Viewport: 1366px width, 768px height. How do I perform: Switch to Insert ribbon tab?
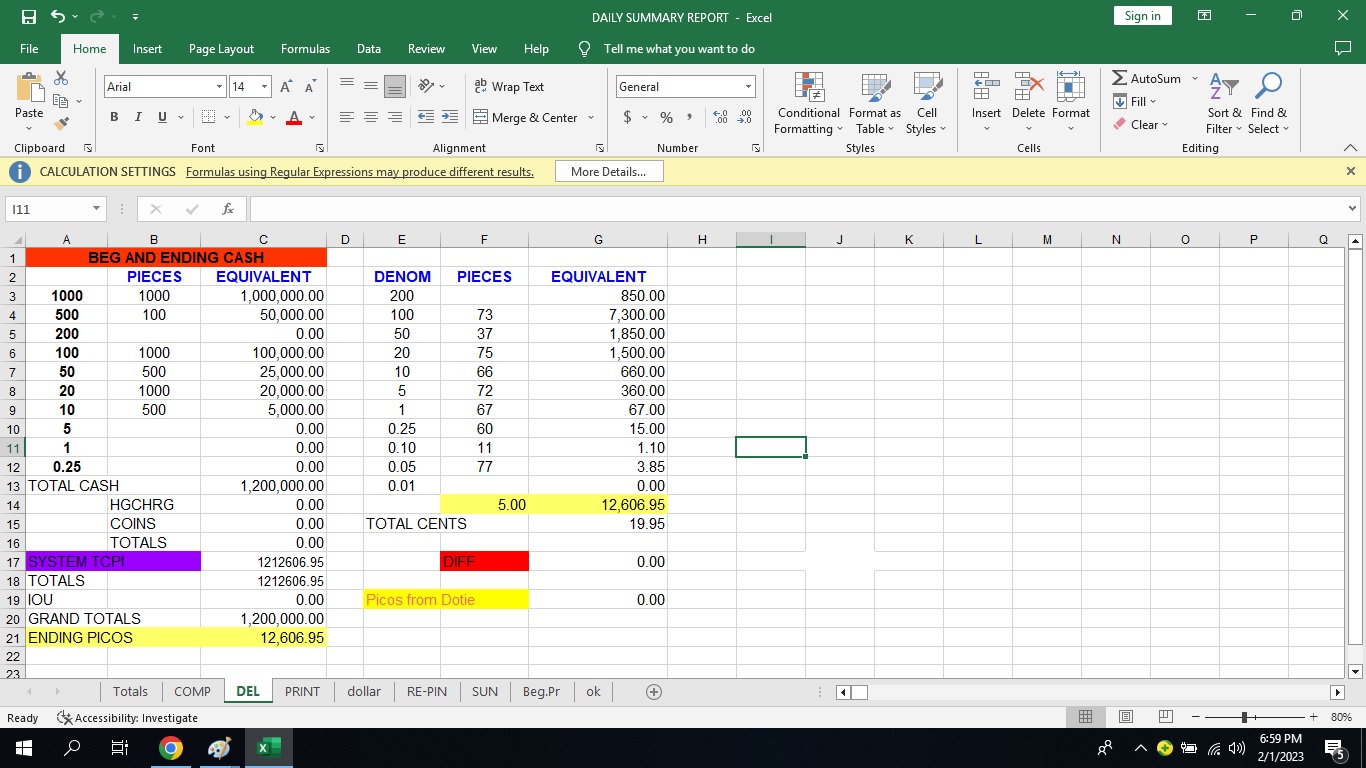(147, 48)
